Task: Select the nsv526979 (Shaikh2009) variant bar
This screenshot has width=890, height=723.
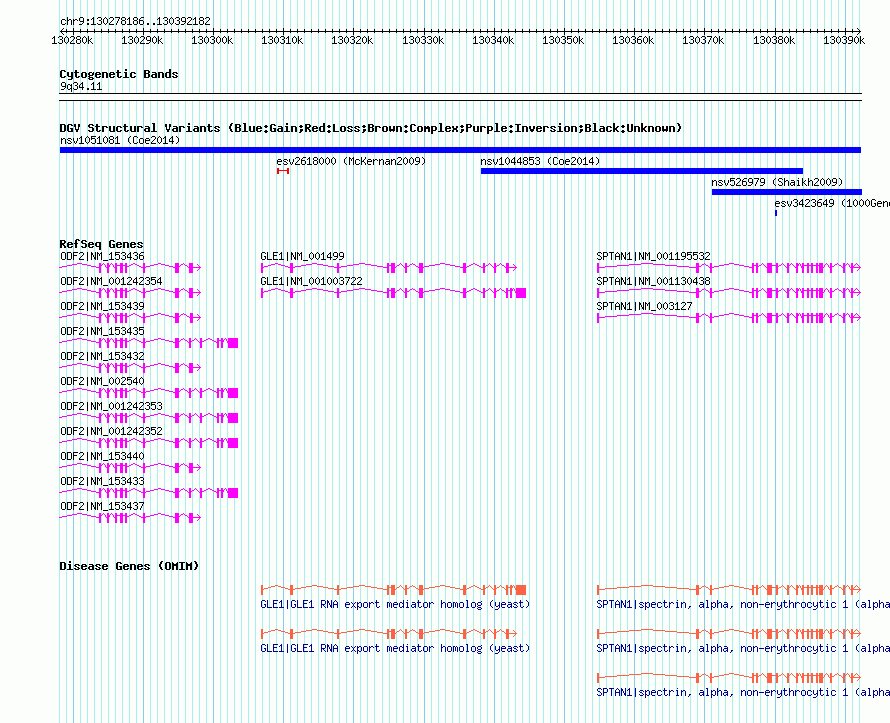Action: (x=787, y=192)
